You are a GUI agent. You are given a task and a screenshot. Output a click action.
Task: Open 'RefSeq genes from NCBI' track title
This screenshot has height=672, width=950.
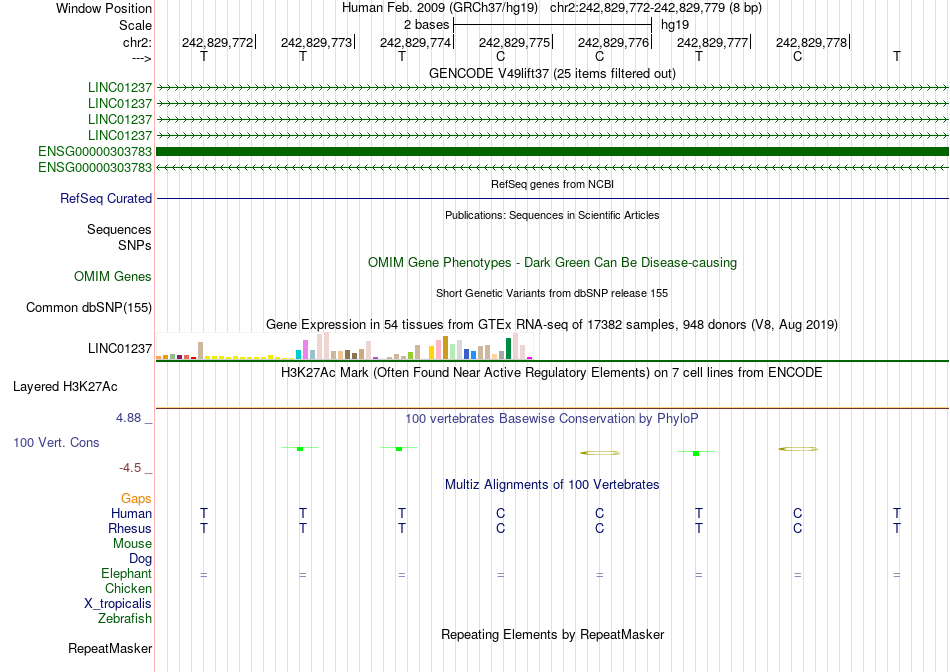point(552,184)
